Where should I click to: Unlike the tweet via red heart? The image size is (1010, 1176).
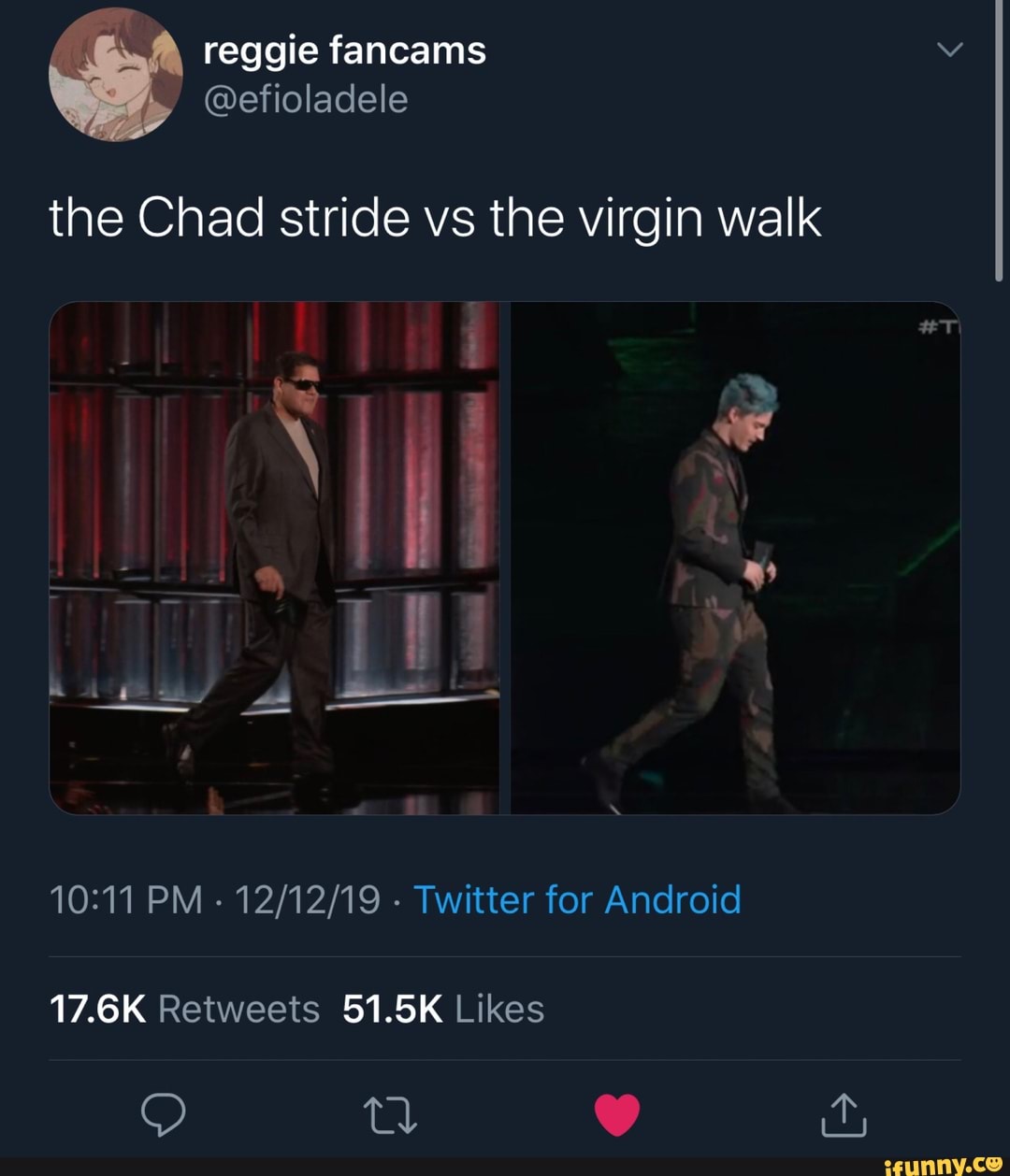(617, 1114)
